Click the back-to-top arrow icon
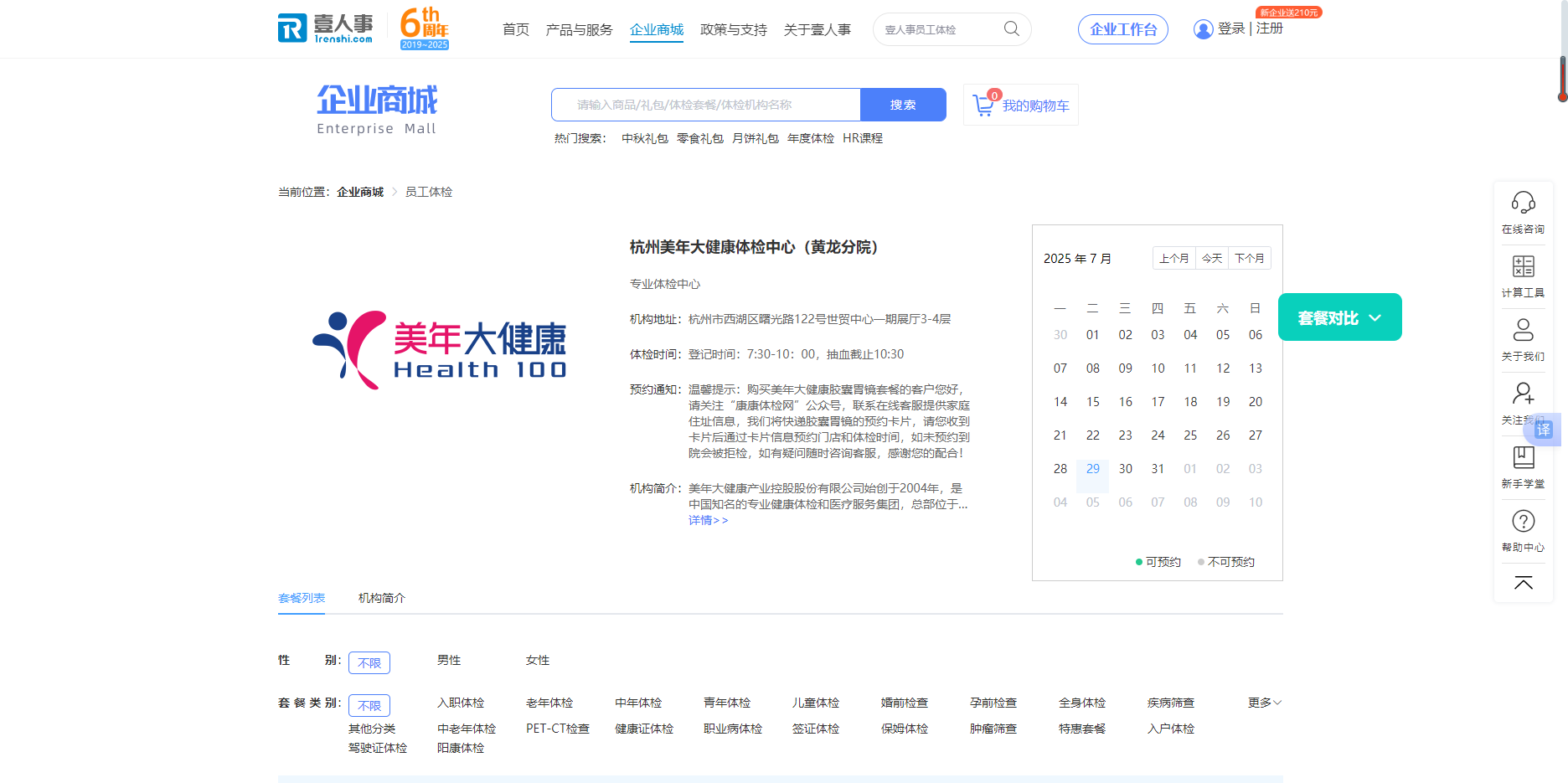 (1523, 583)
